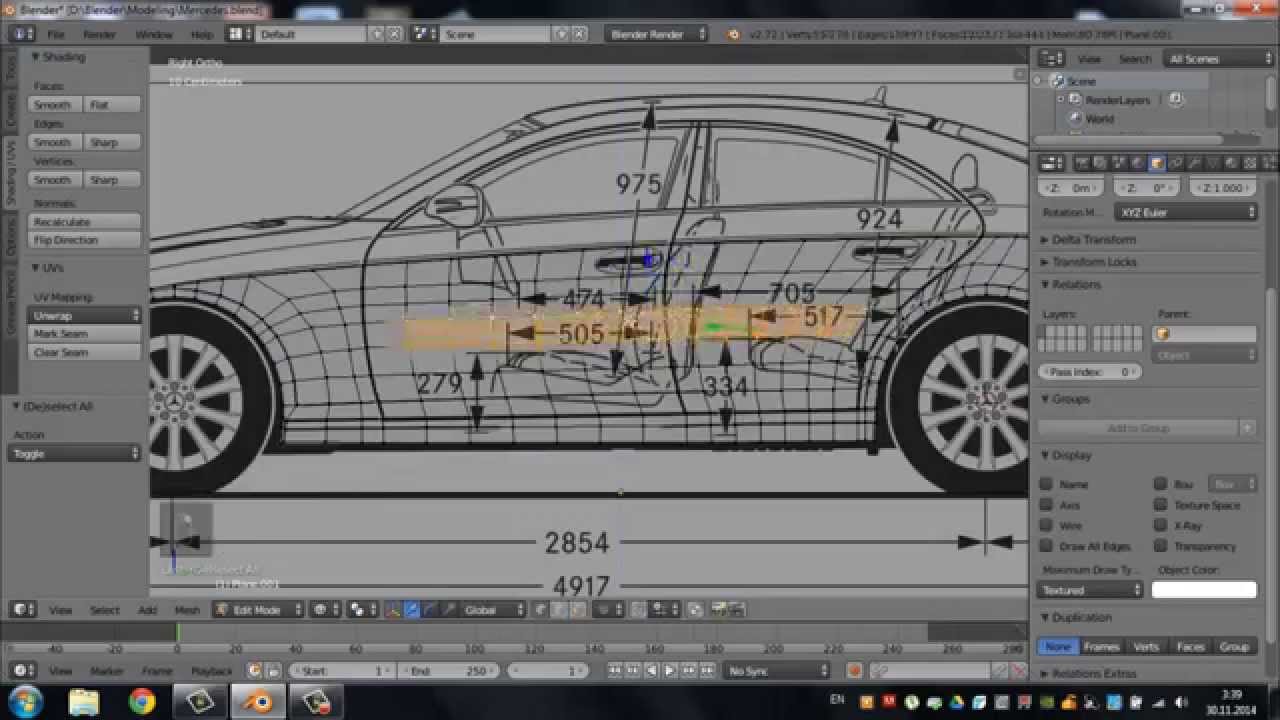Screen dimensions: 1280x720
Task: Click the screen layout browse icon
Action: click(240, 34)
